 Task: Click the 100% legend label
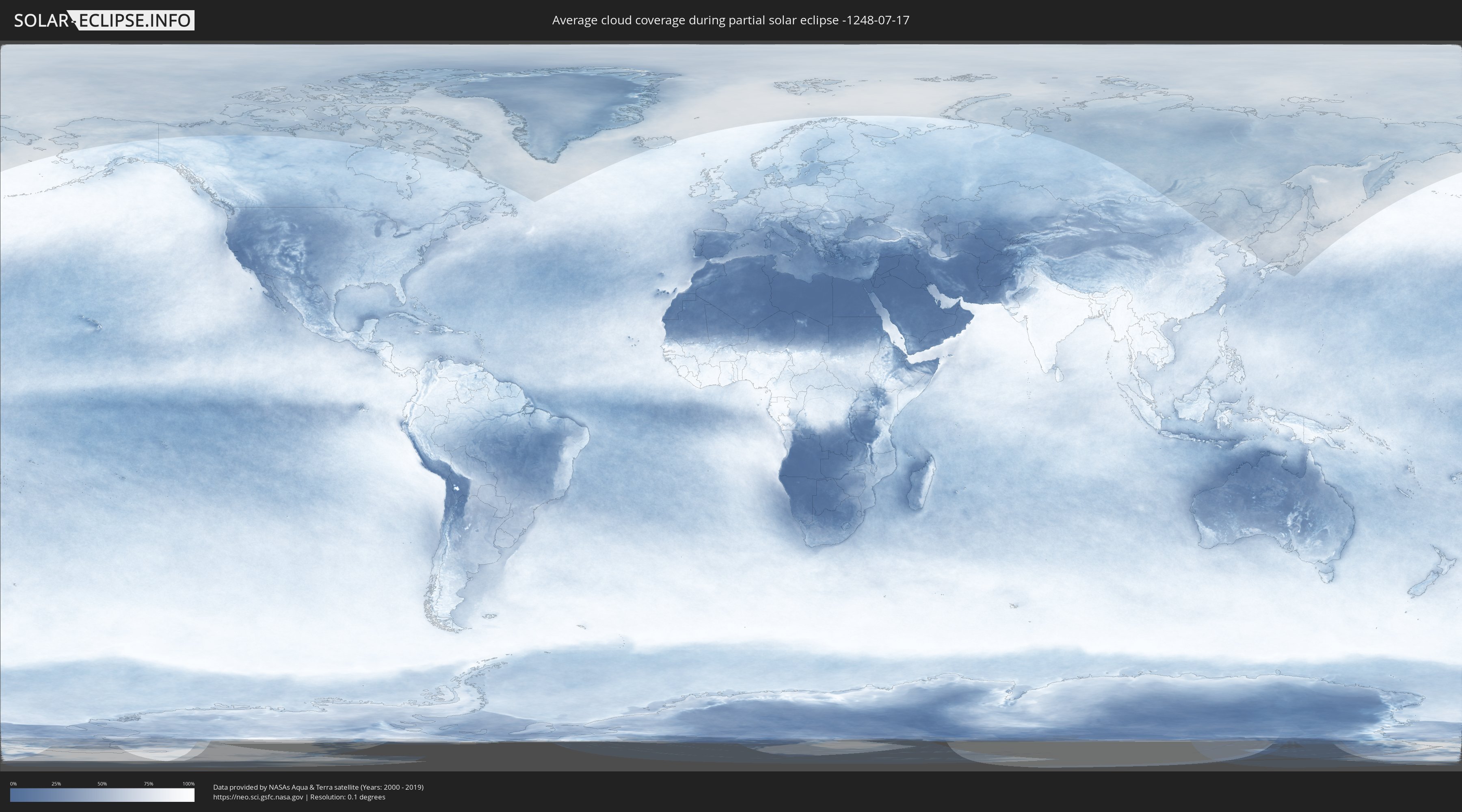coord(188,784)
